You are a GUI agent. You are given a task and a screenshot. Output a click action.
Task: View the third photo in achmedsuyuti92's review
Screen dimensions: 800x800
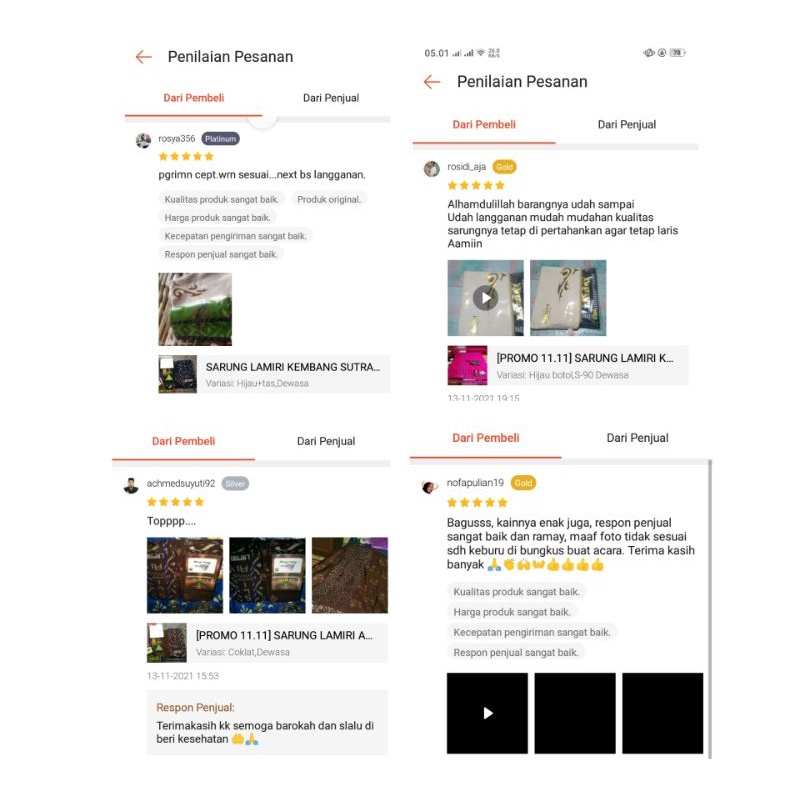pos(349,575)
